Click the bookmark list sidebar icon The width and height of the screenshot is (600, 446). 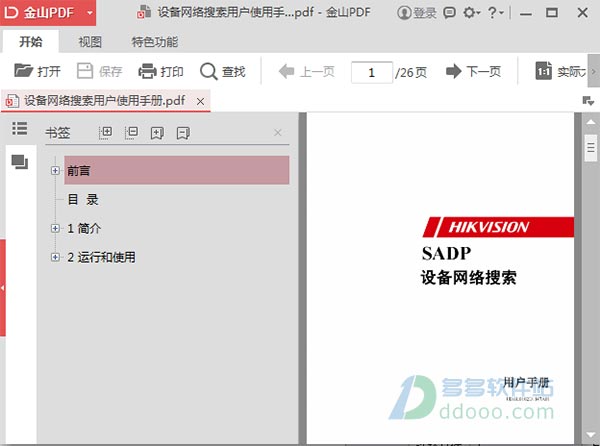(20, 129)
